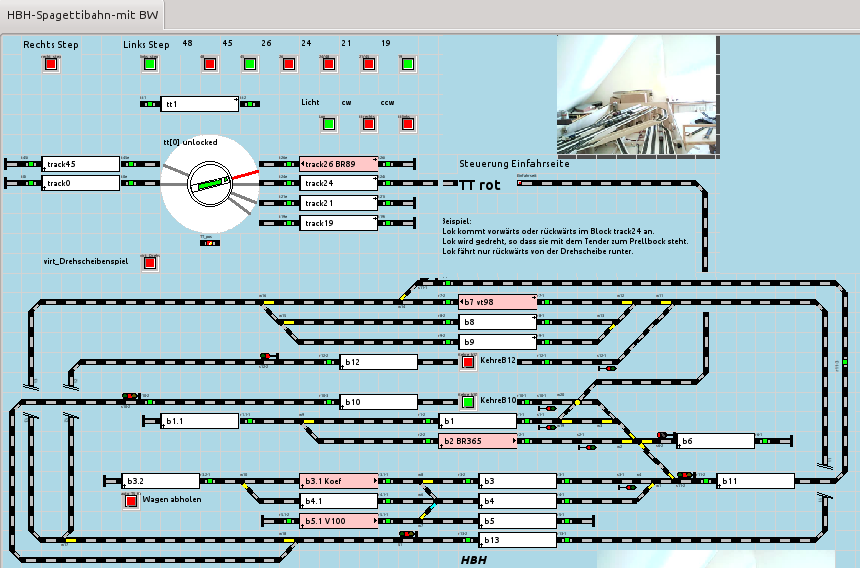Image resolution: width=860 pixels, height=568 pixels.
Task: Select the tt1 block above the turntable
Action: click(x=199, y=104)
